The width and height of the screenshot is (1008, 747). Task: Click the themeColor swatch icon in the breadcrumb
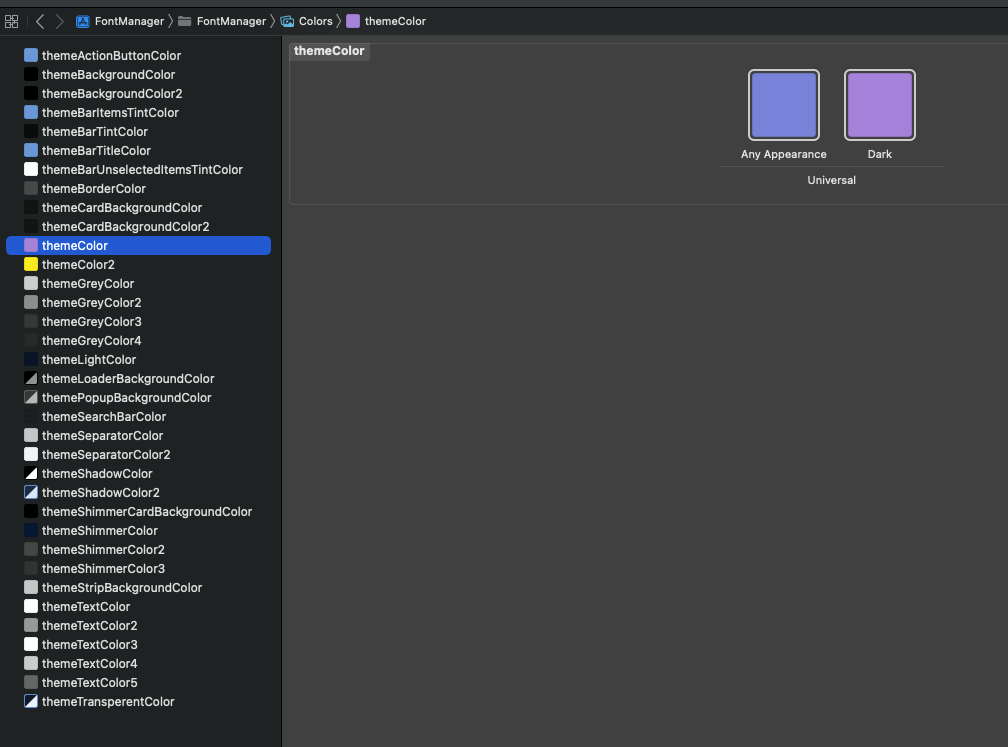pos(354,20)
